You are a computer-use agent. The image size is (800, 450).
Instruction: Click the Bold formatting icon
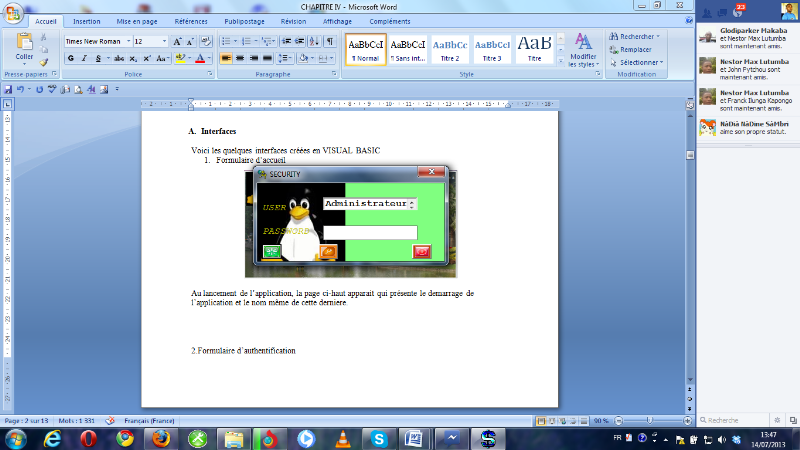coord(70,59)
